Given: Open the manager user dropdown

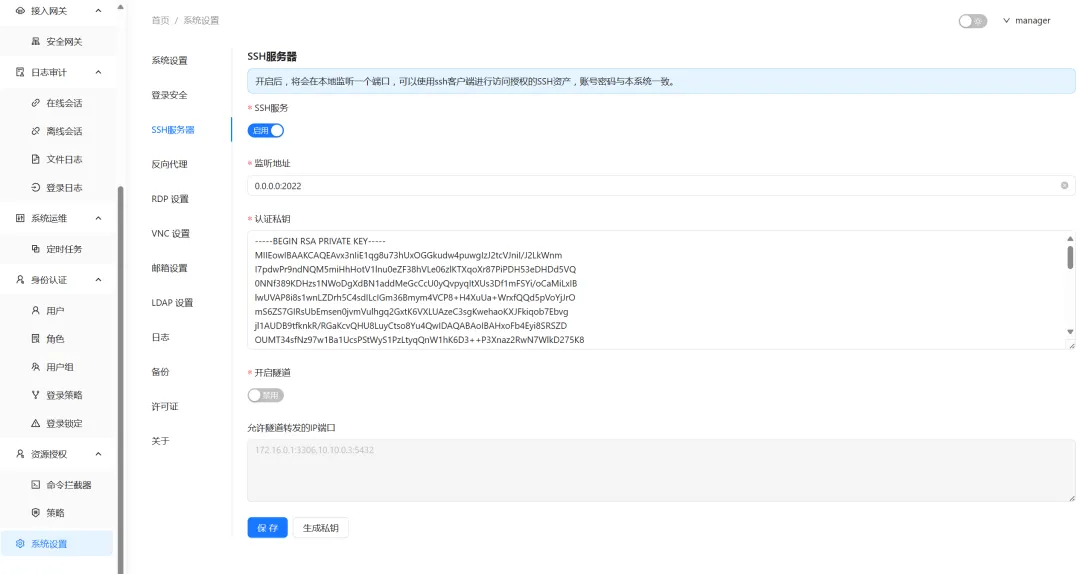Looking at the screenshot, I should tap(1026, 21).
